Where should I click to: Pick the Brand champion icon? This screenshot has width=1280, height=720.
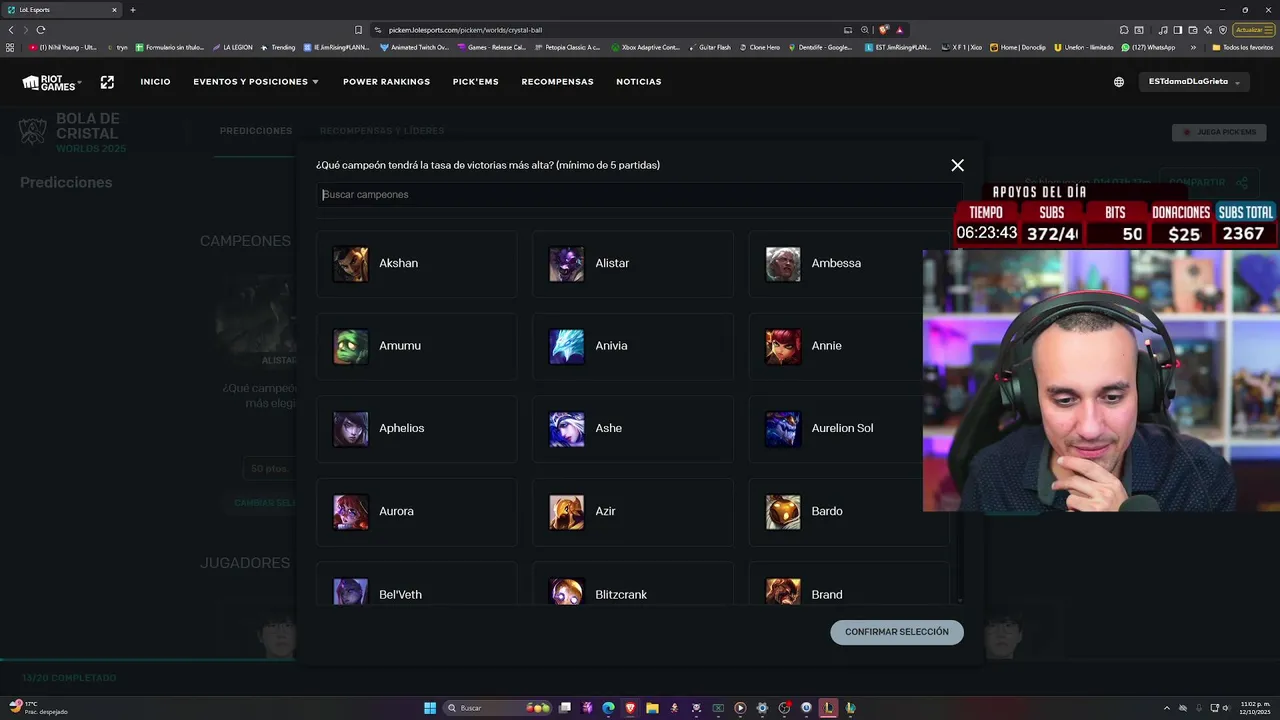[x=783, y=591]
